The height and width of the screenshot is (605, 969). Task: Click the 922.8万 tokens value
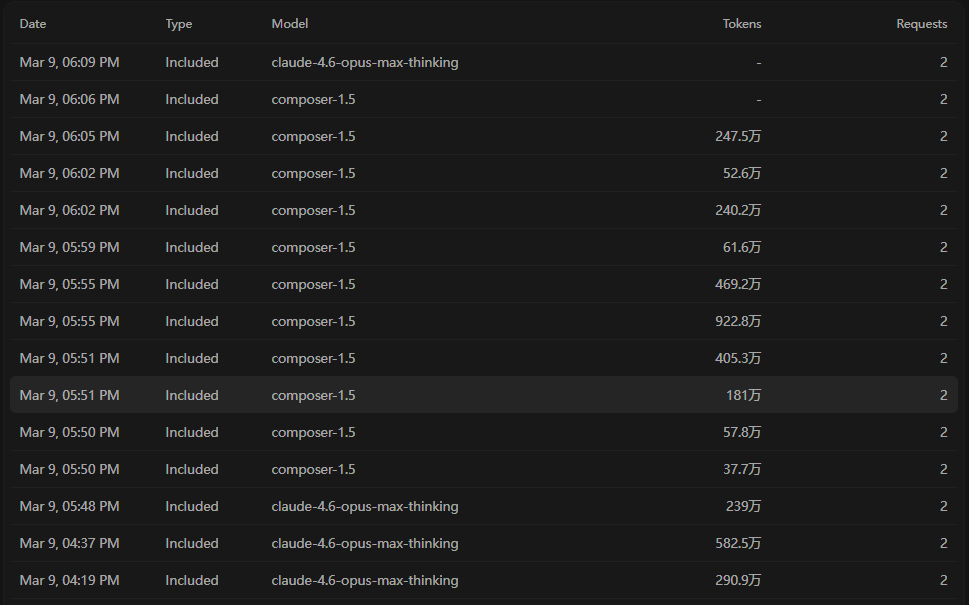coord(738,321)
